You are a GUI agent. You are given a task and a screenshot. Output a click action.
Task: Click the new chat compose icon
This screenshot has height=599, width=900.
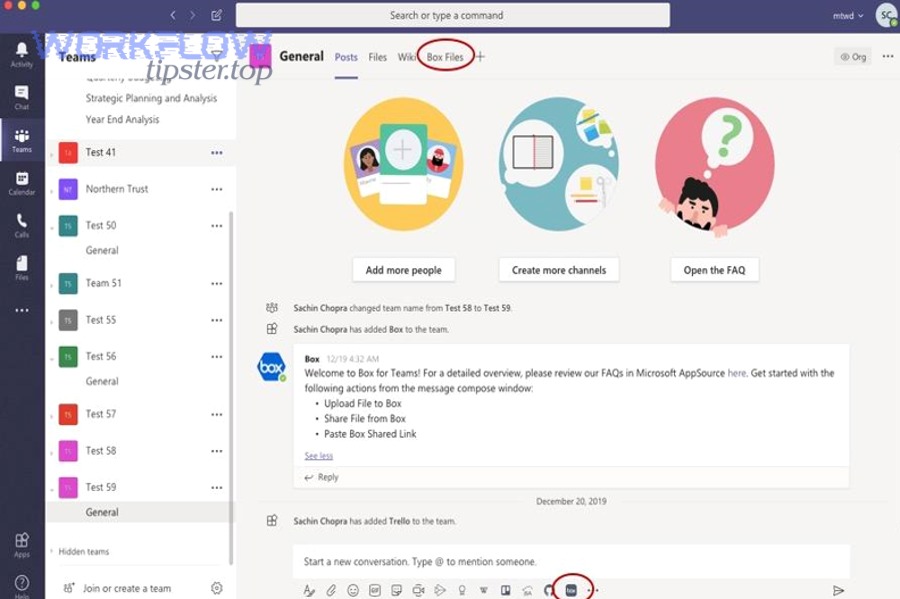coord(216,15)
